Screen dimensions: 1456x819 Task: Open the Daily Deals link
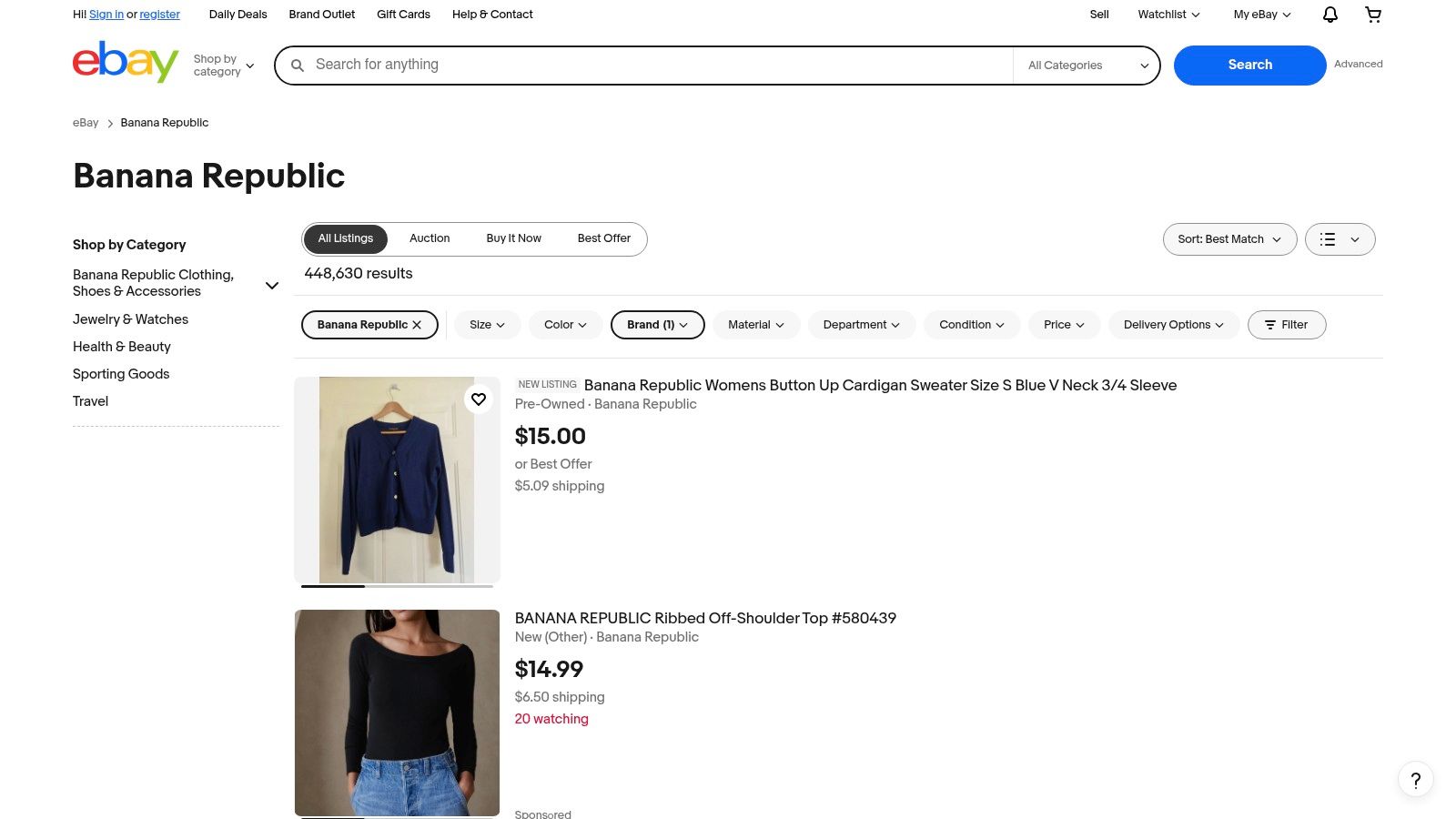pyautogui.click(x=238, y=15)
